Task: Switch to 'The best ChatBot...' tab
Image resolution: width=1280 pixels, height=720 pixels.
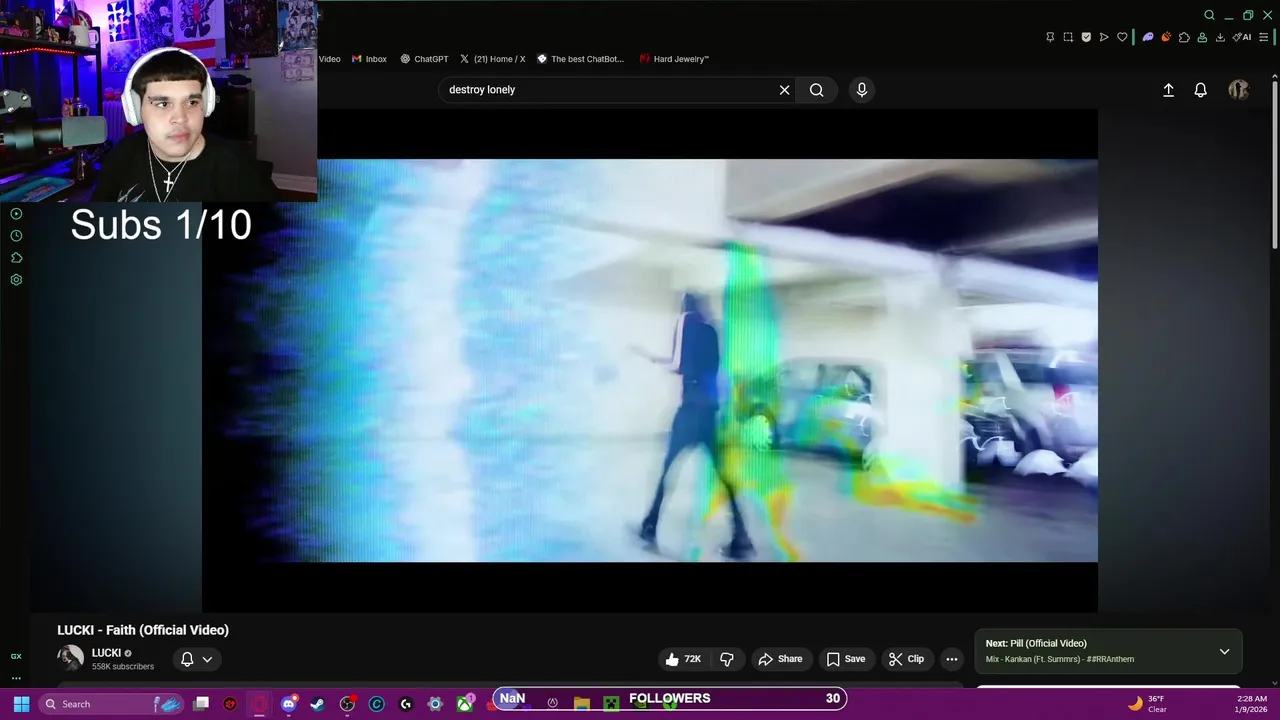Action: click(580, 59)
